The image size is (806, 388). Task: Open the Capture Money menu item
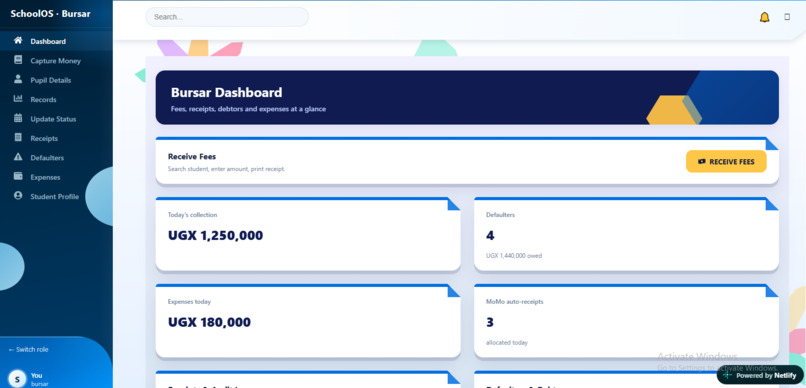[x=56, y=61]
